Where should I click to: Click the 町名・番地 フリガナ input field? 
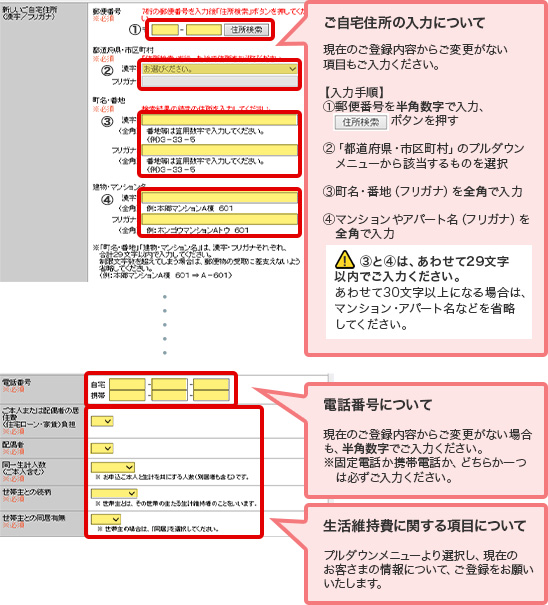pyautogui.click(x=220, y=150)
